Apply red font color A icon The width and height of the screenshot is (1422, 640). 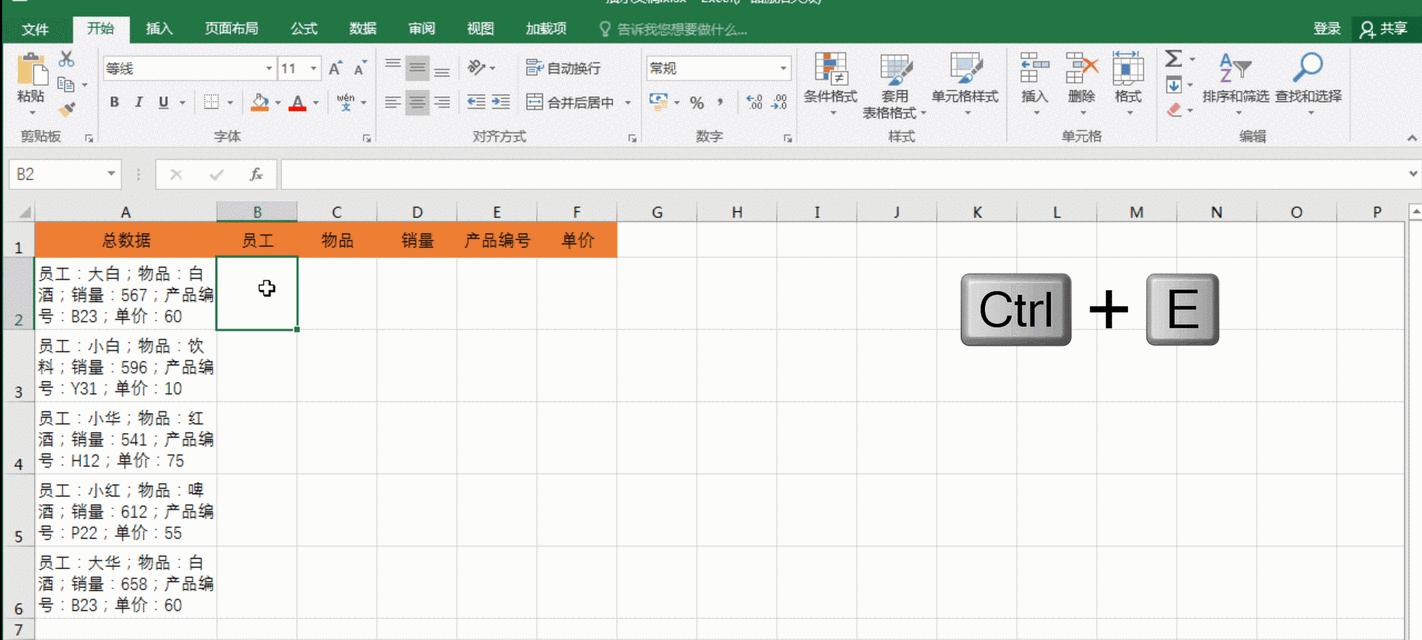(297, 102)
